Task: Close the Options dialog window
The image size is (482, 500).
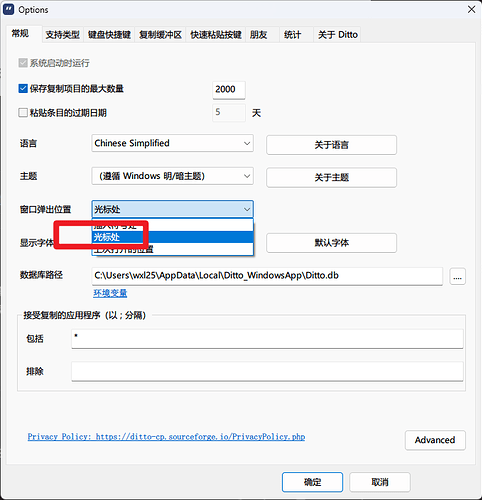Action: point(471,9)
